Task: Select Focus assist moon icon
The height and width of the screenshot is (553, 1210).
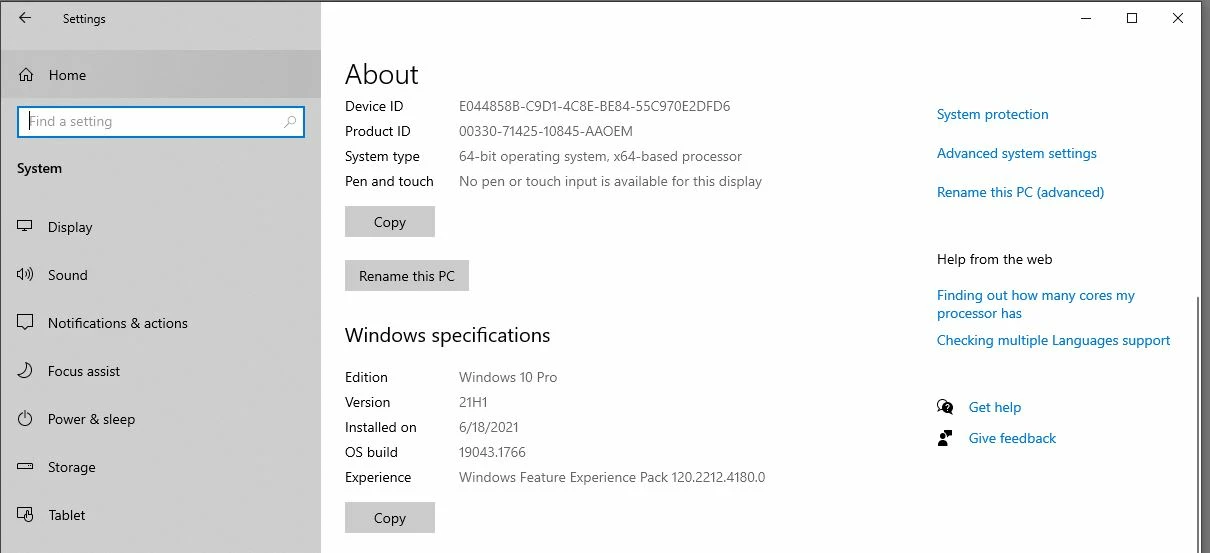Action: [26, 371]
